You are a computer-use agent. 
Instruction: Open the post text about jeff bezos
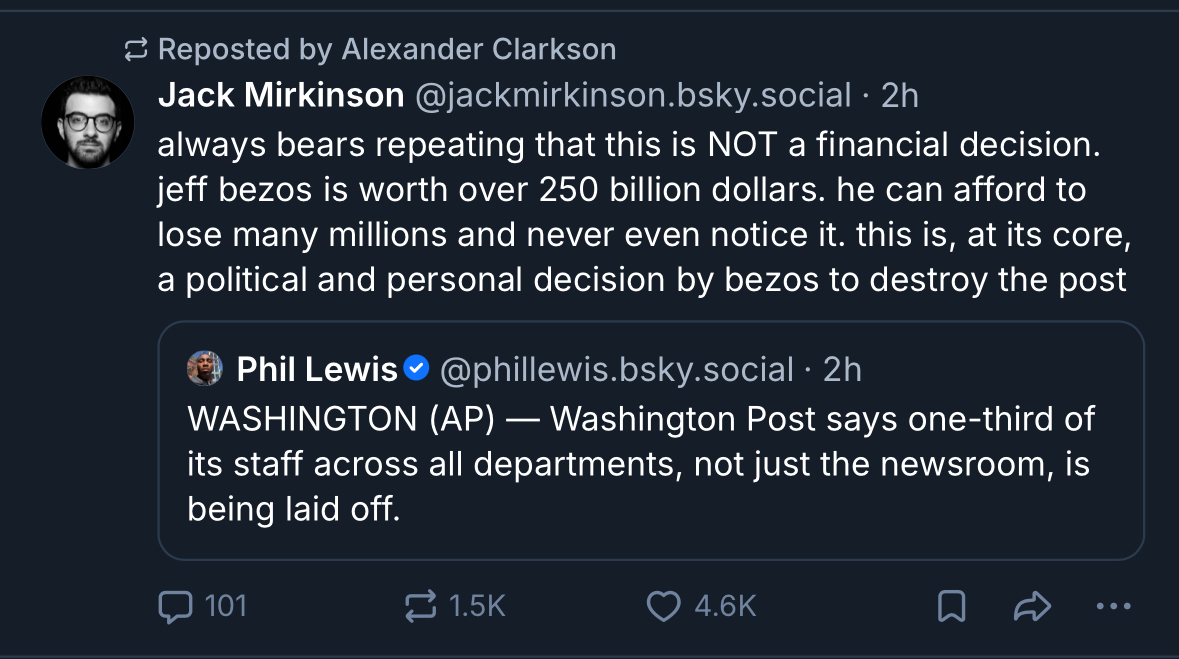[x=640, y=212]
